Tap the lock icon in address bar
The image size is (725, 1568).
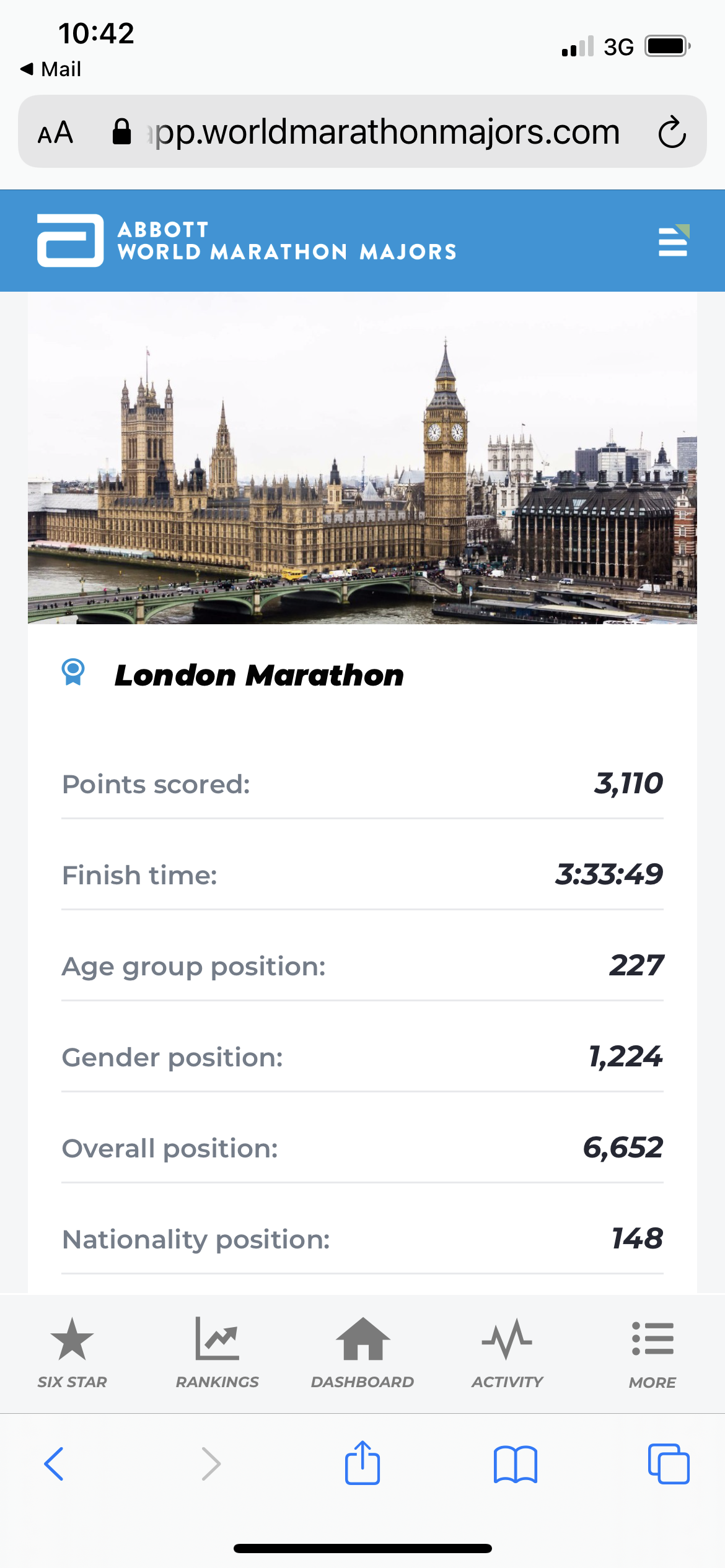[x=121, y=132]
